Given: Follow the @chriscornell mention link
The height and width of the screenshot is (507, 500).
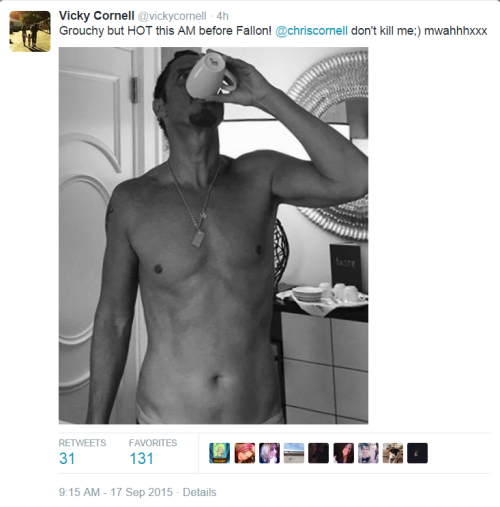Looking at the screenshot, I should pyautogui.click(x=311, y=31).
